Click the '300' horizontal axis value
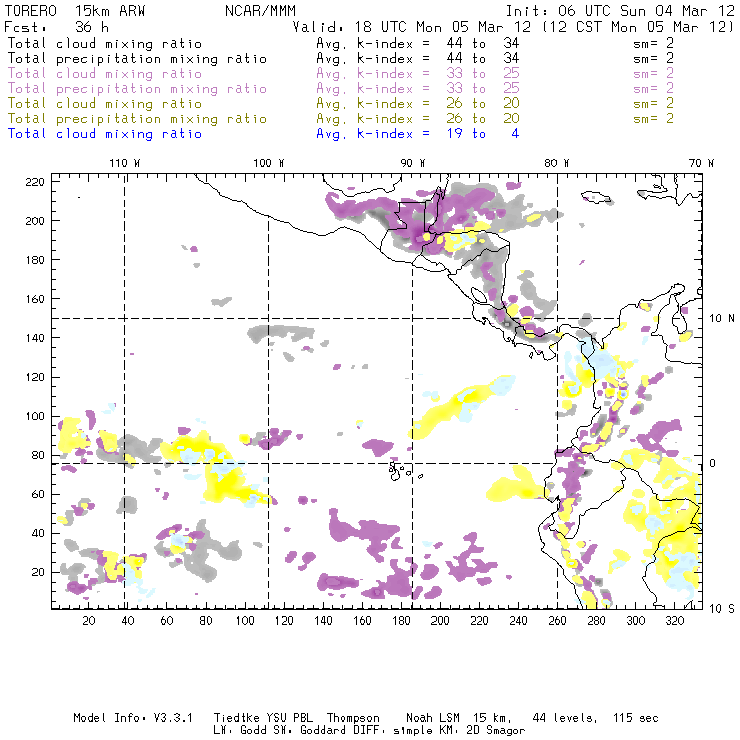Viewport: 740px width, 740px height. tap(636, 621)
